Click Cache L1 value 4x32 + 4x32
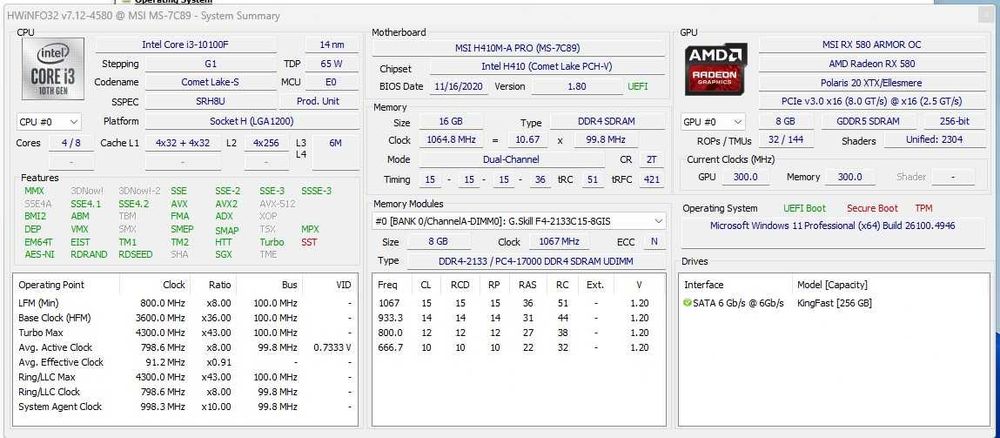This screenshot has height=438, width=1000. tap(182, 143)
